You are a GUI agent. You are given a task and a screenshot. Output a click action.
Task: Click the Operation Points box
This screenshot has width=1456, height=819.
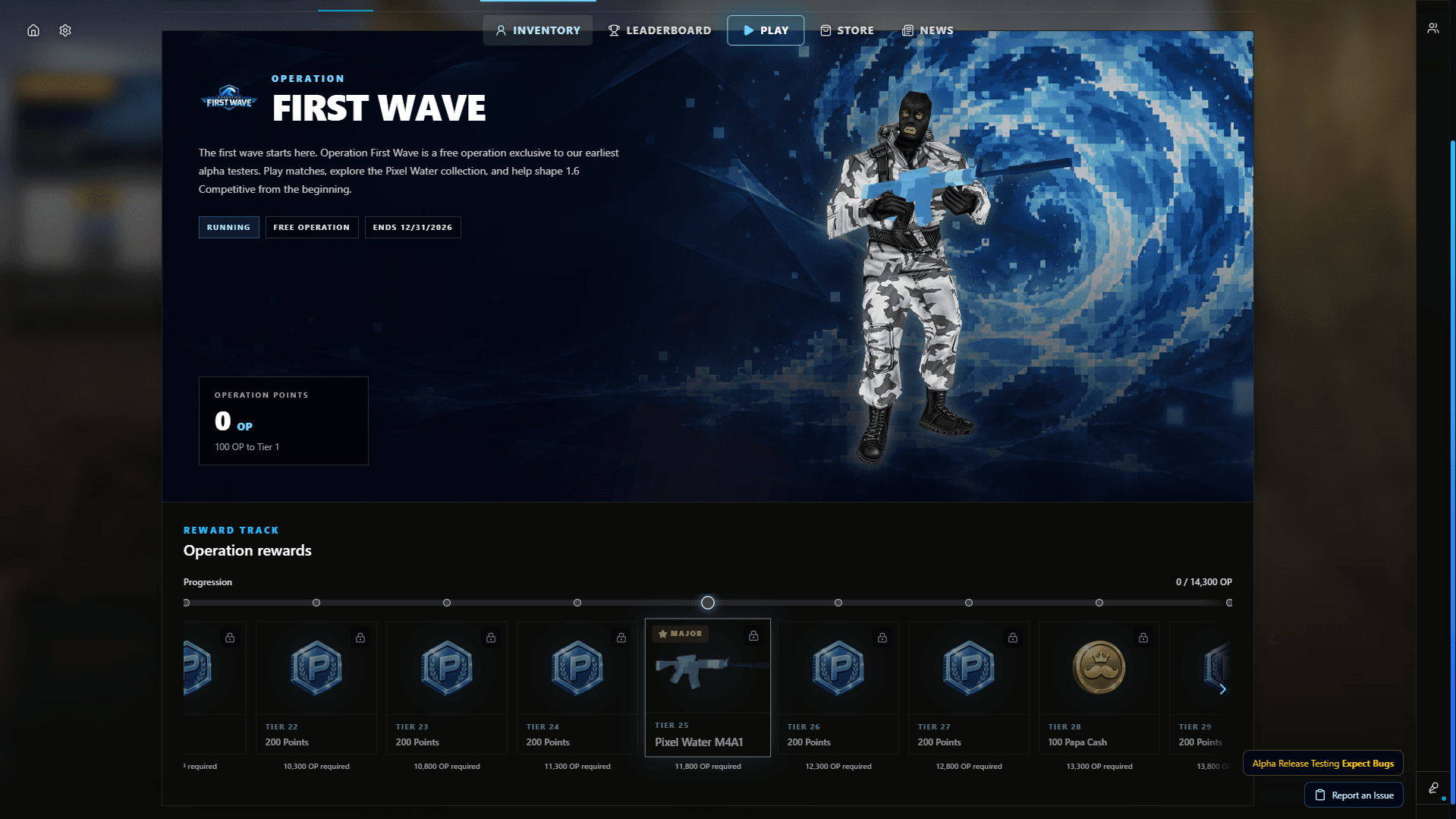click(283, 421)
